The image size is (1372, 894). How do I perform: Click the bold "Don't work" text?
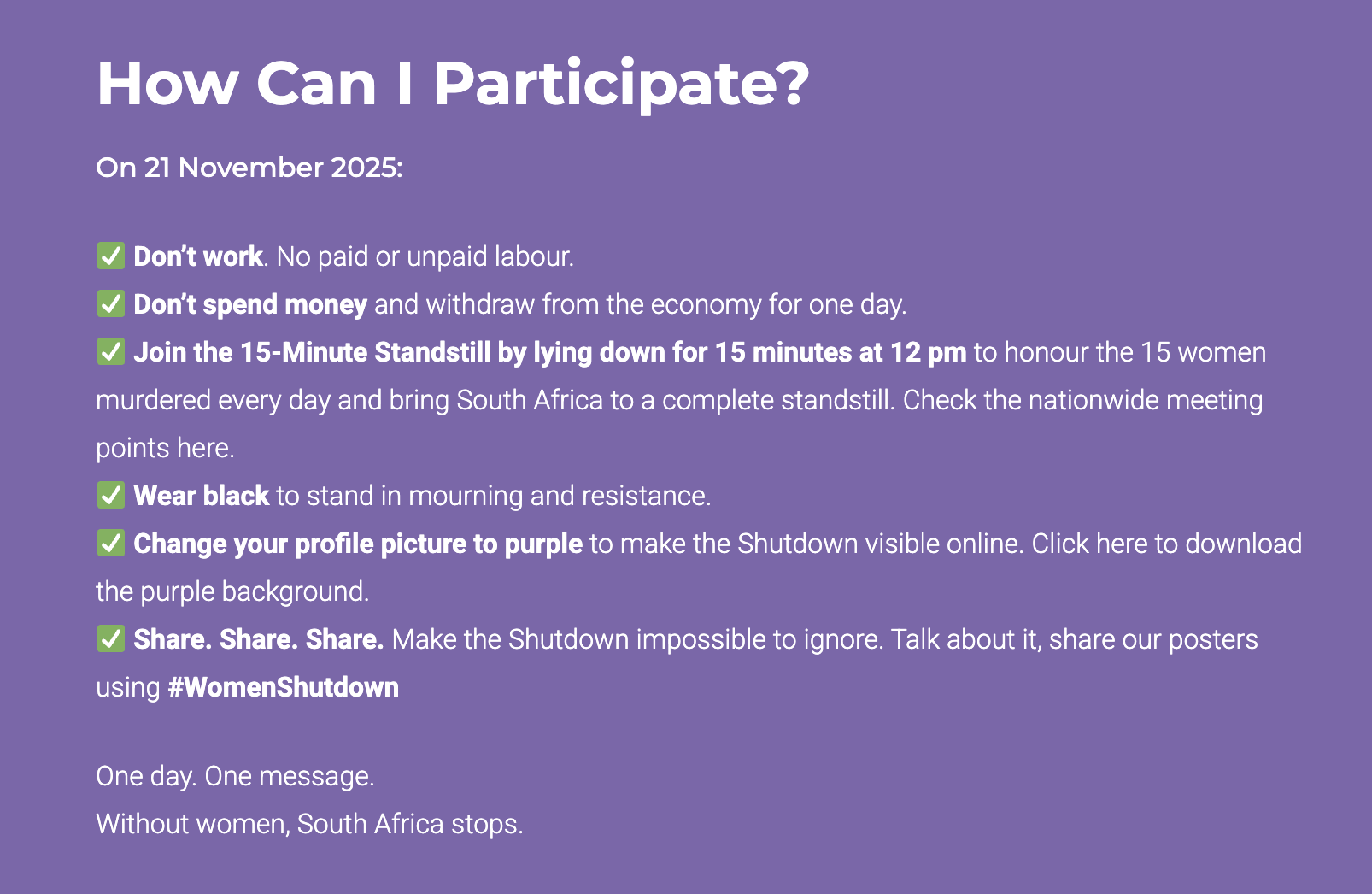pyautogui.click(x=198, y=256)
